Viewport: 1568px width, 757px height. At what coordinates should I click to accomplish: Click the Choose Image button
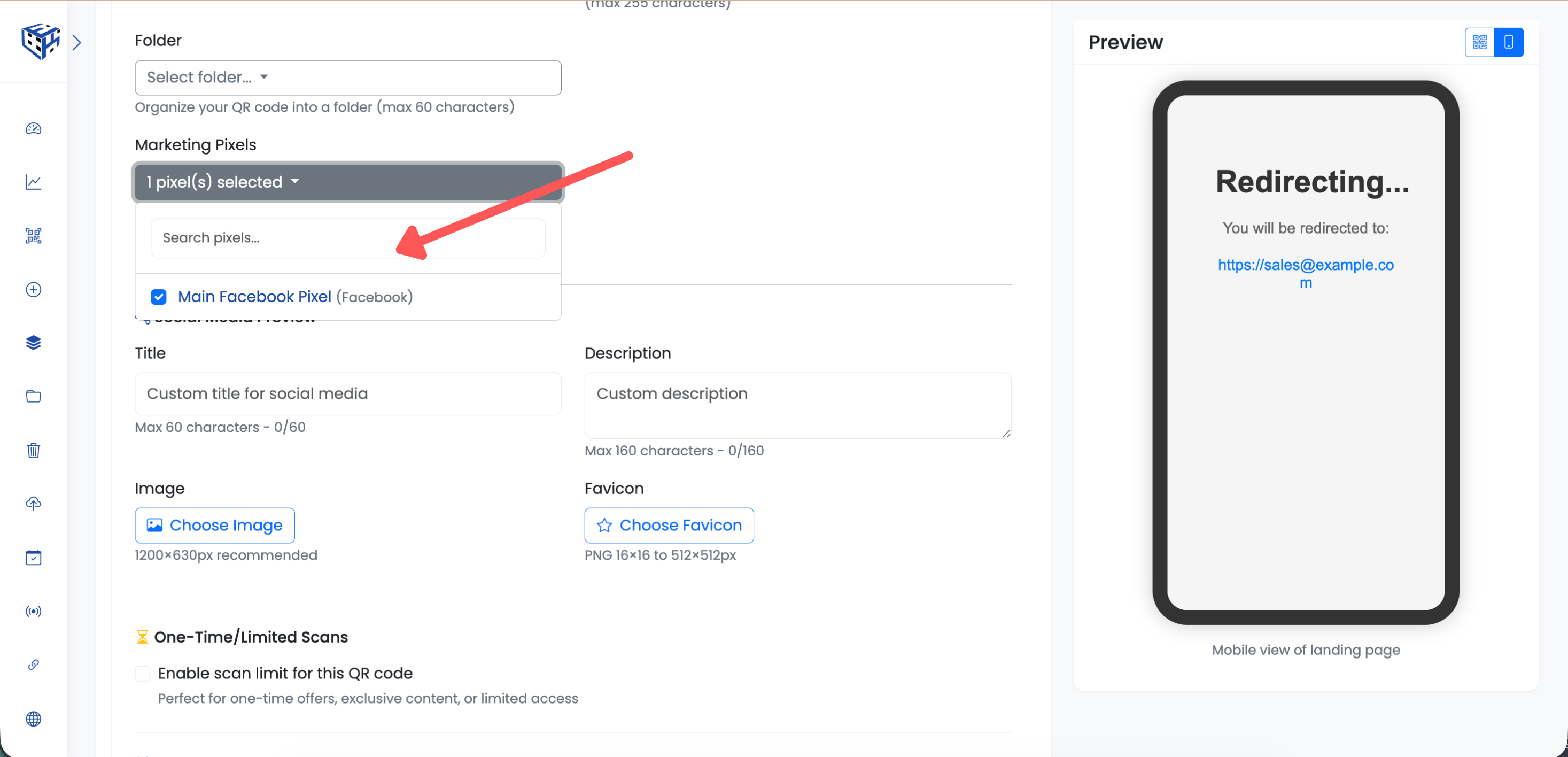pyautogui.click(x=214, y=525)
